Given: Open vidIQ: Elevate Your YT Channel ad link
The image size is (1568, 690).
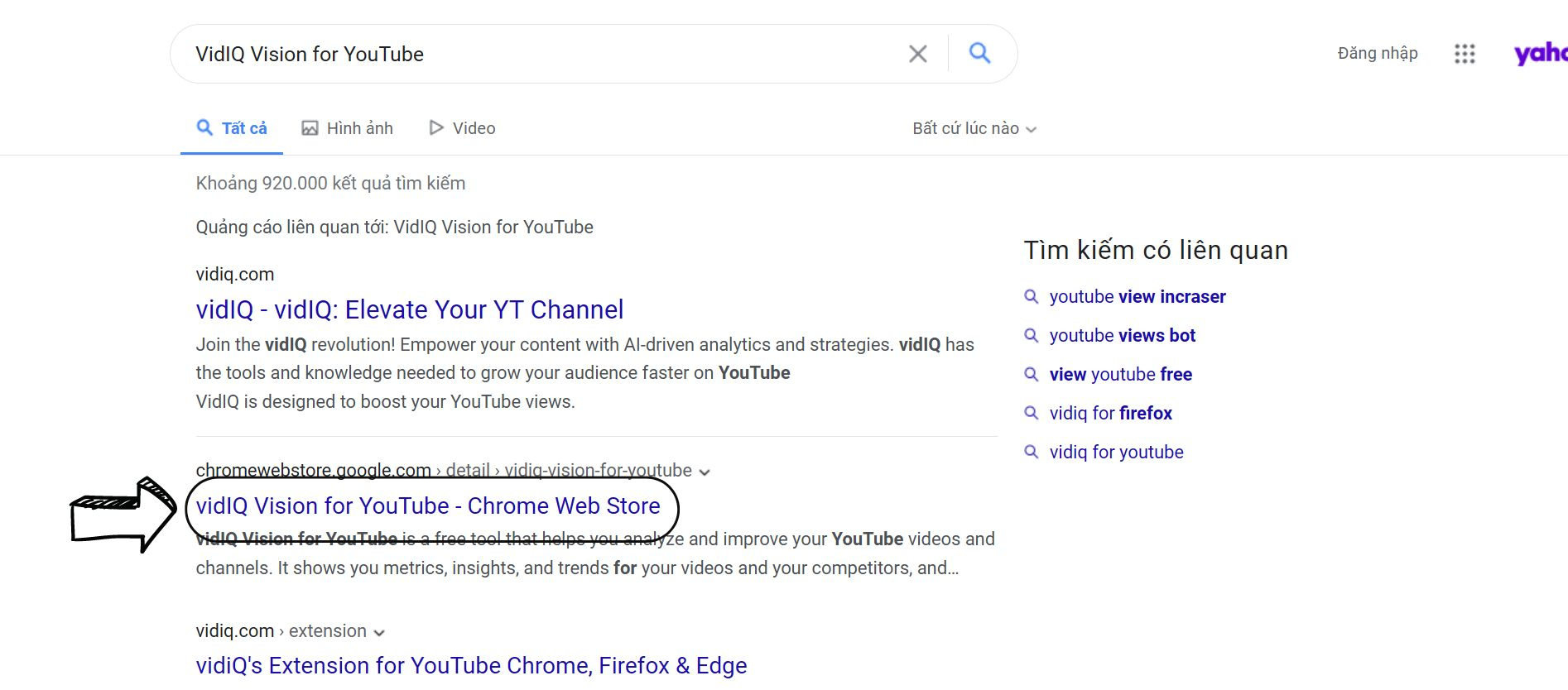Looking at the screenshot, I should pos(410,309).
